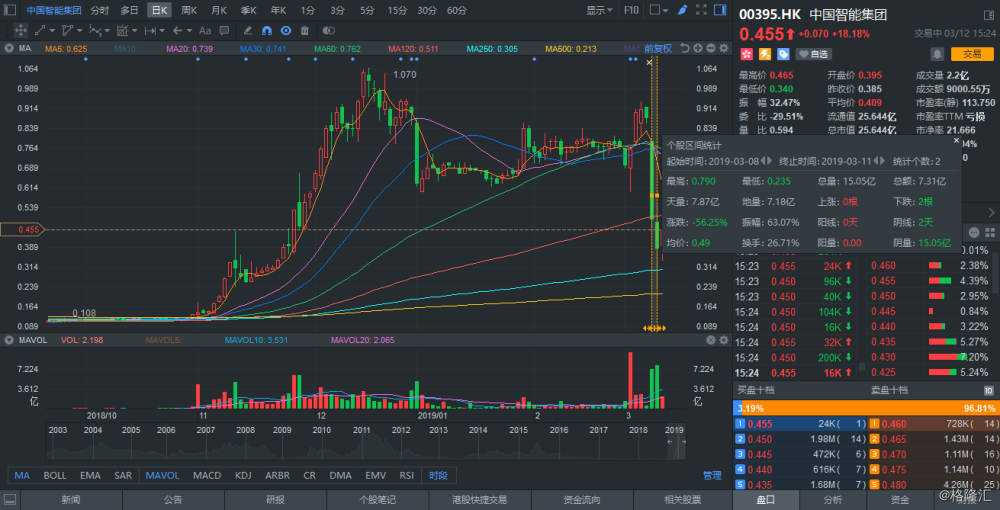Image resolution: width=1000 pixels, height=510 pixels.
Task: Toggle the 自选 favorite heart button
Action: (813, 54)
